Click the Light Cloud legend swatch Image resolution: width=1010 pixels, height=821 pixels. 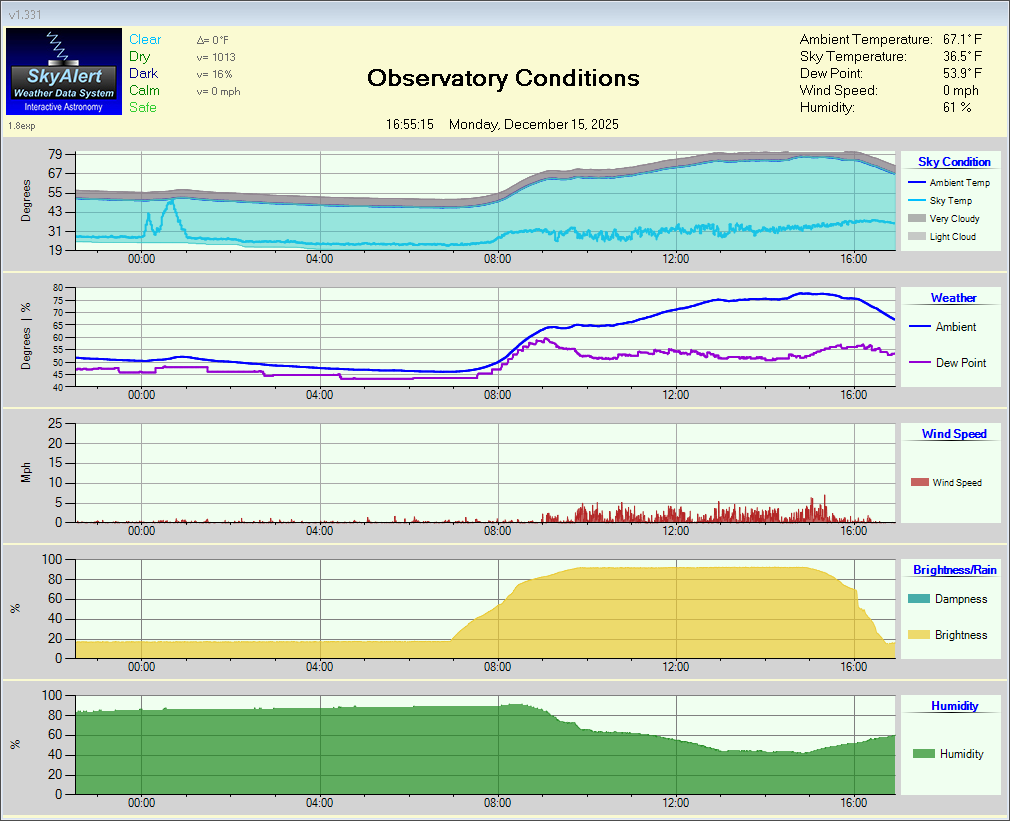click(916, 237)
